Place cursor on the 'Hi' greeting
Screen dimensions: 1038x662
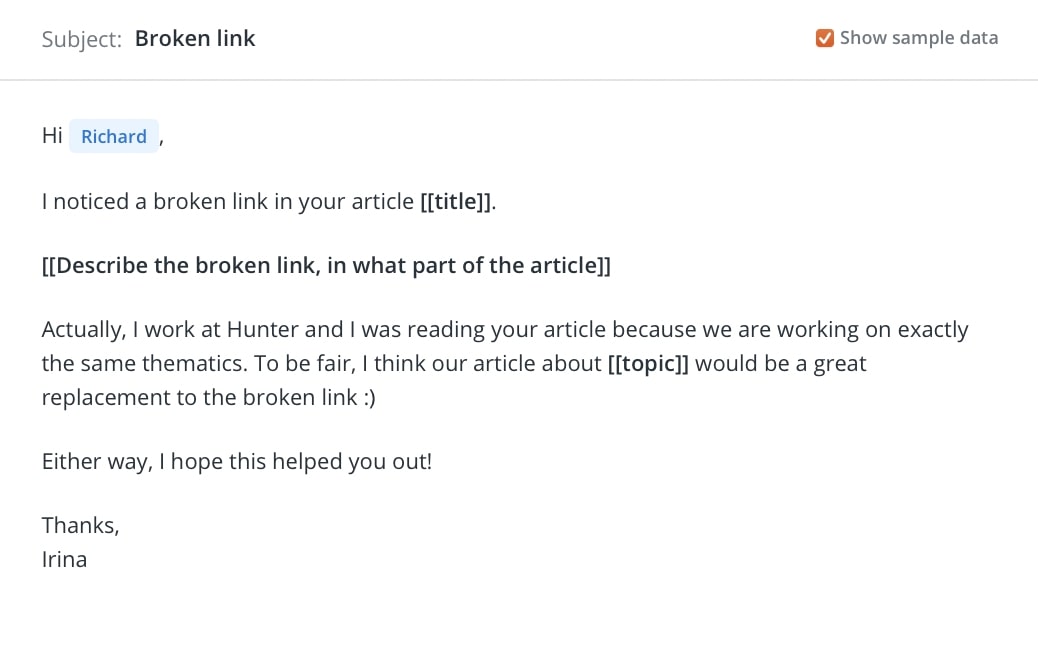point(52,136)
